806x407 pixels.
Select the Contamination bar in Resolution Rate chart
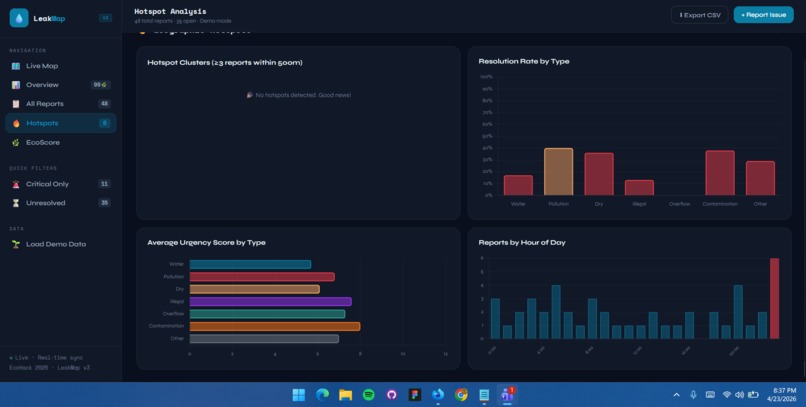(720, 173)
